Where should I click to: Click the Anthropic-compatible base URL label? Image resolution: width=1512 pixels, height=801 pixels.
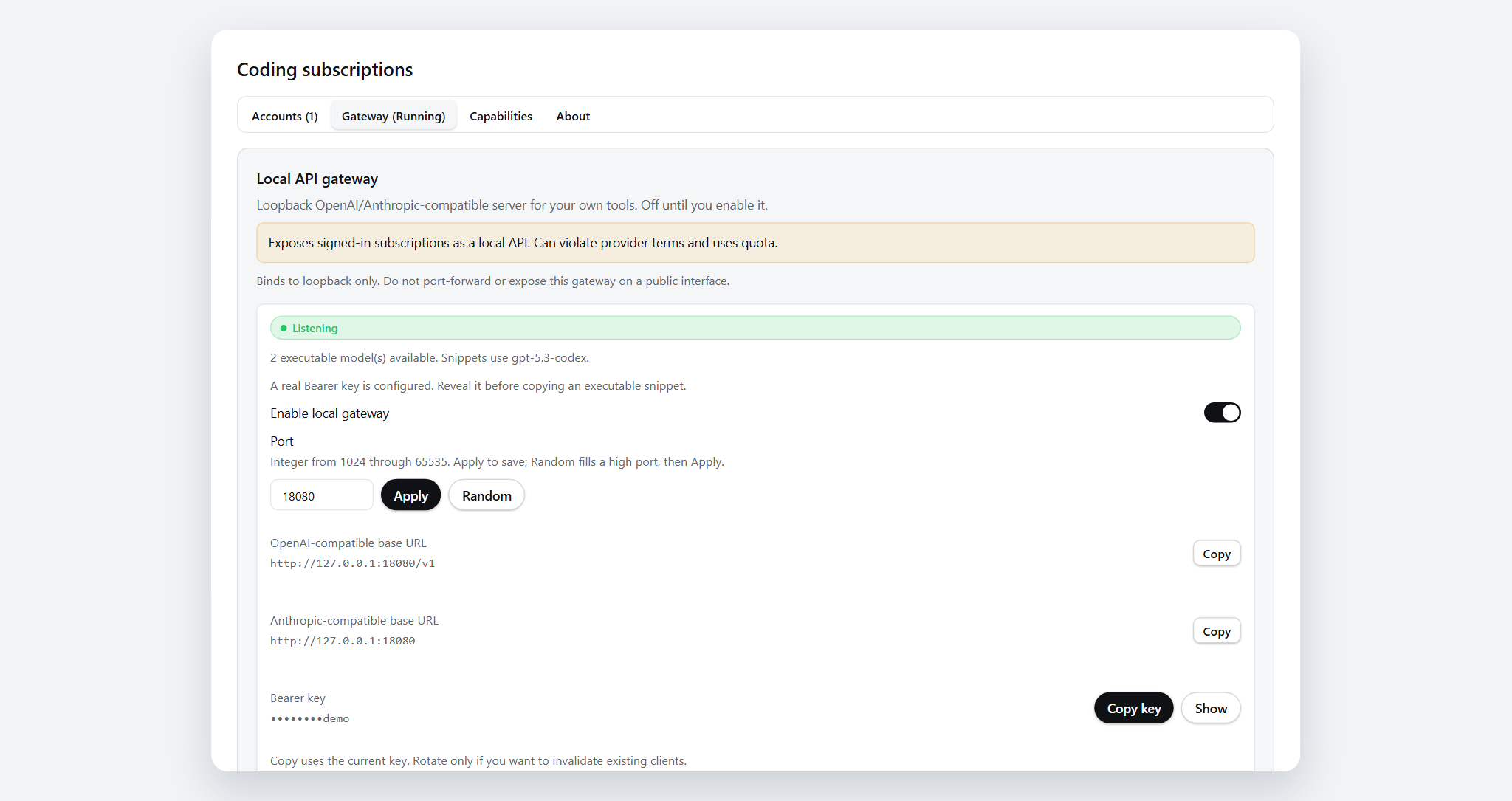point(354,621)
